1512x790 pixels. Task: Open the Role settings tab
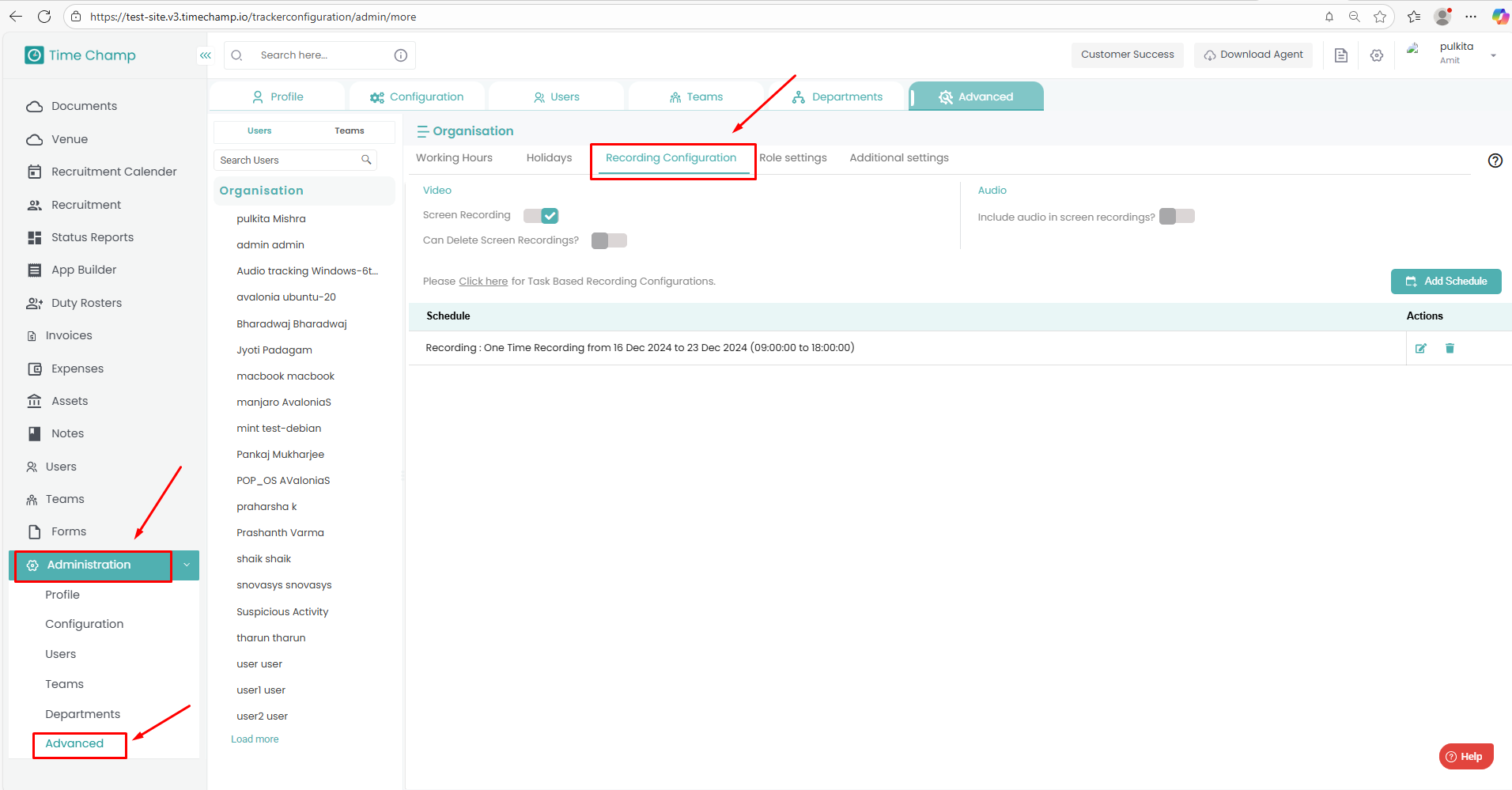tap(793, 158)
